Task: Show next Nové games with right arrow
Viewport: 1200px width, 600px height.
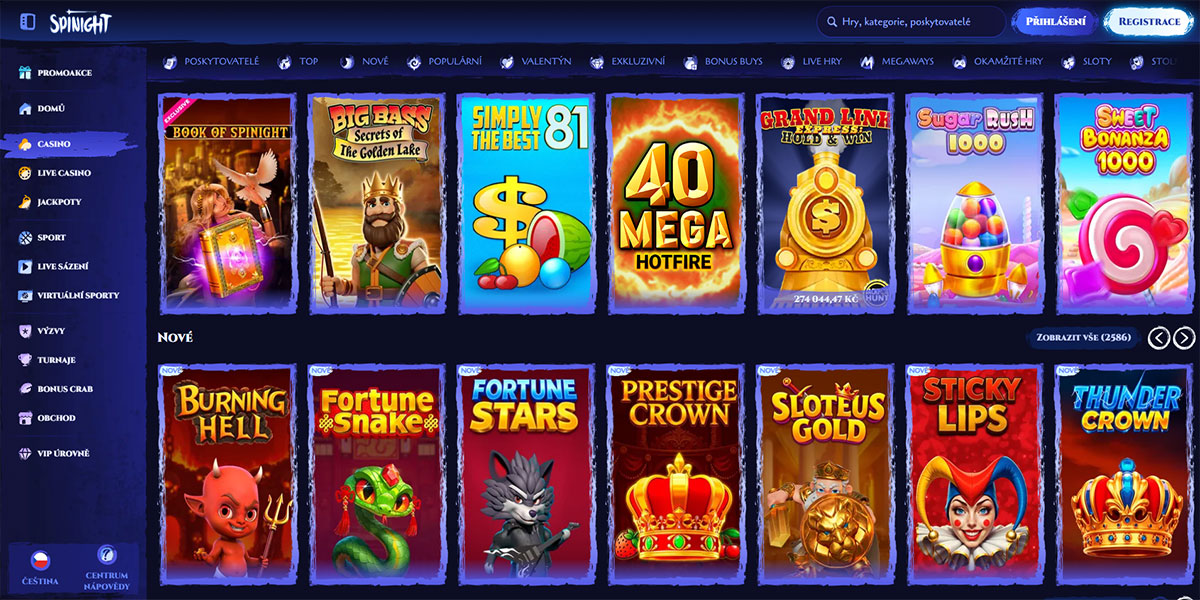Action: [x=1184, y=338]
